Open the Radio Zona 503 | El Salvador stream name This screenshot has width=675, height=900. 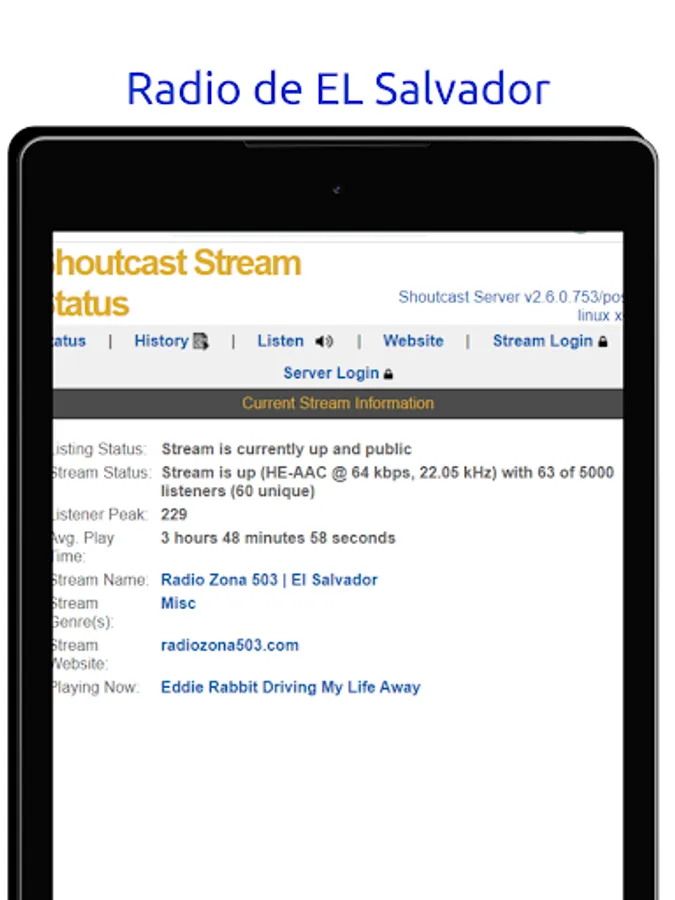[x=269, y=580]
